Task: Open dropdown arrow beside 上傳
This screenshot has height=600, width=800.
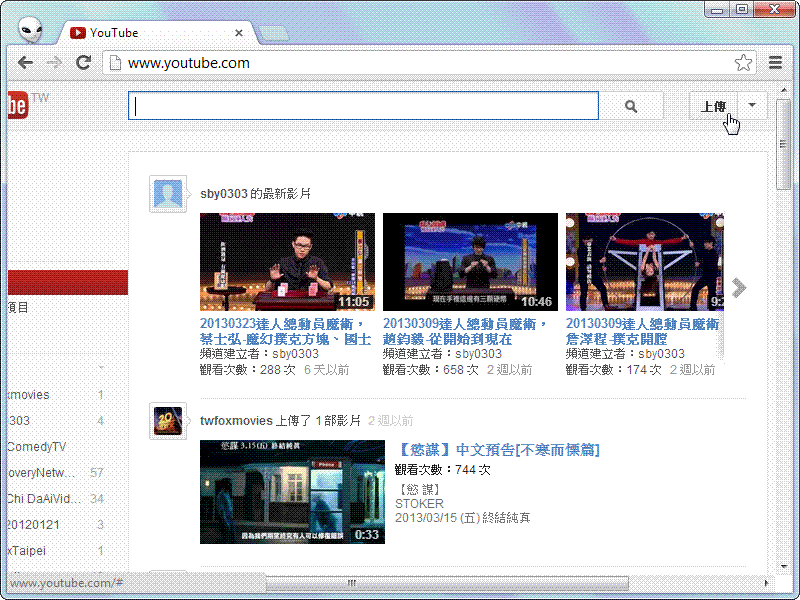Action: point(753,106)
